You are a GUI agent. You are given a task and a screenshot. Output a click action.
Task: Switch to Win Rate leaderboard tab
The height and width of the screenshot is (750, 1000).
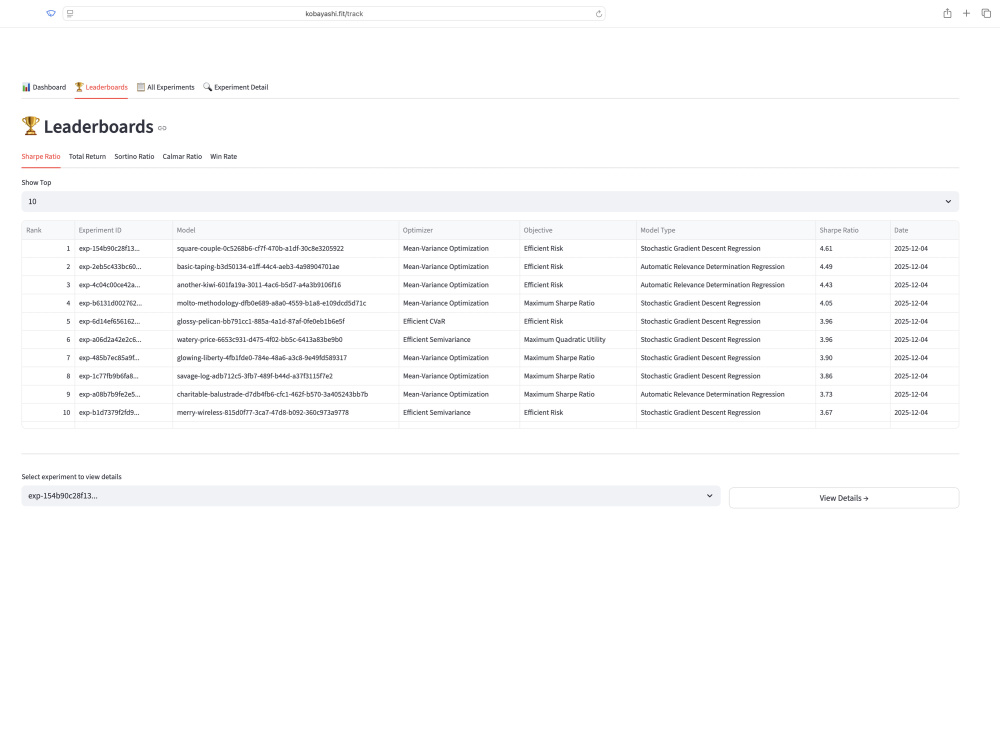pos(223,156)
